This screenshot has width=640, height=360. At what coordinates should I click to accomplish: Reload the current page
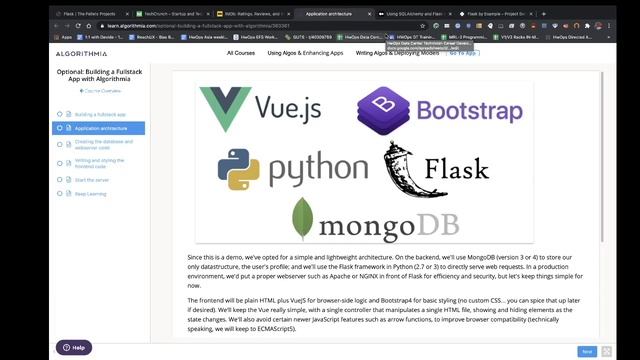coord(78,26)
